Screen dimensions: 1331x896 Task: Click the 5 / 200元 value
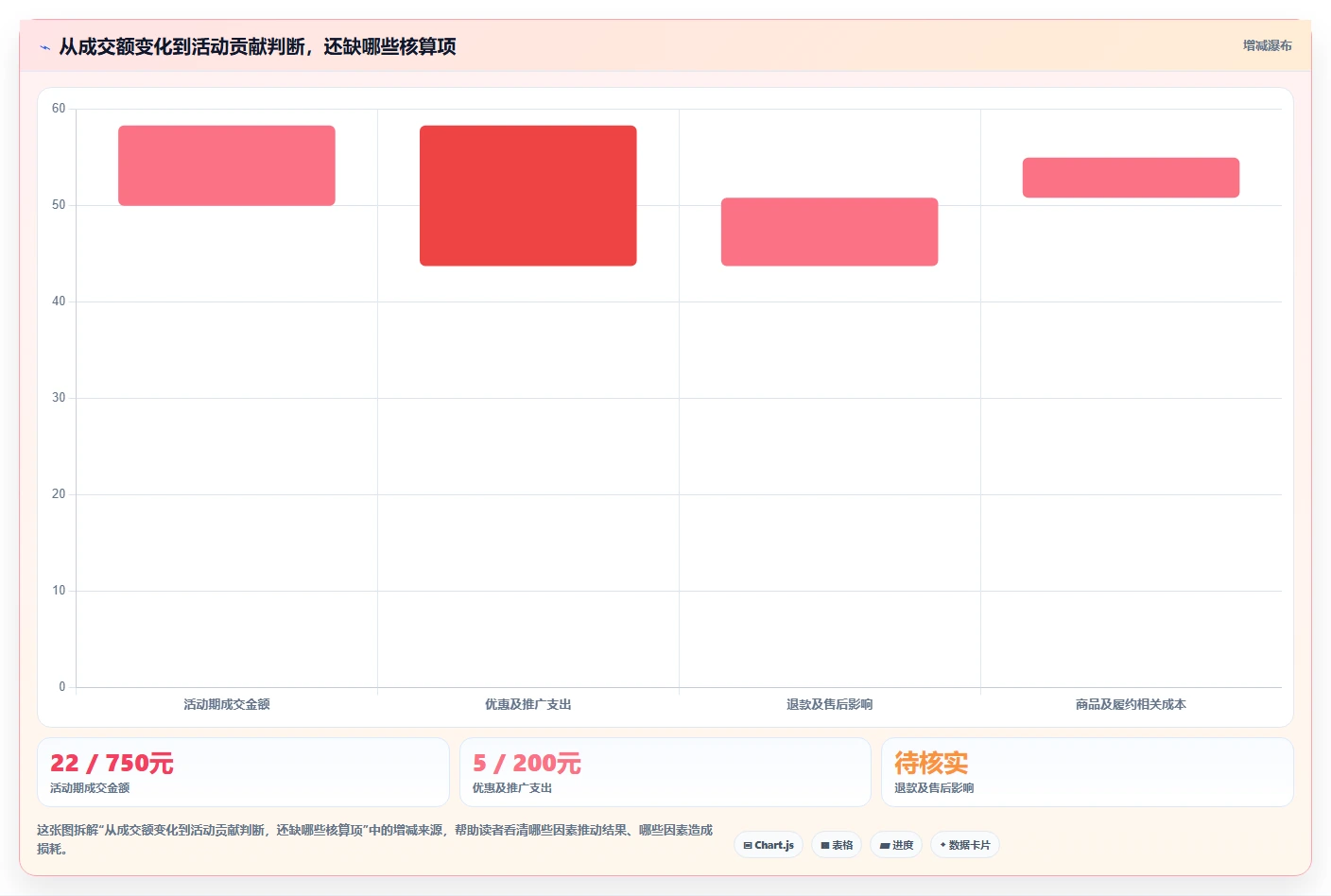(527, 763)
